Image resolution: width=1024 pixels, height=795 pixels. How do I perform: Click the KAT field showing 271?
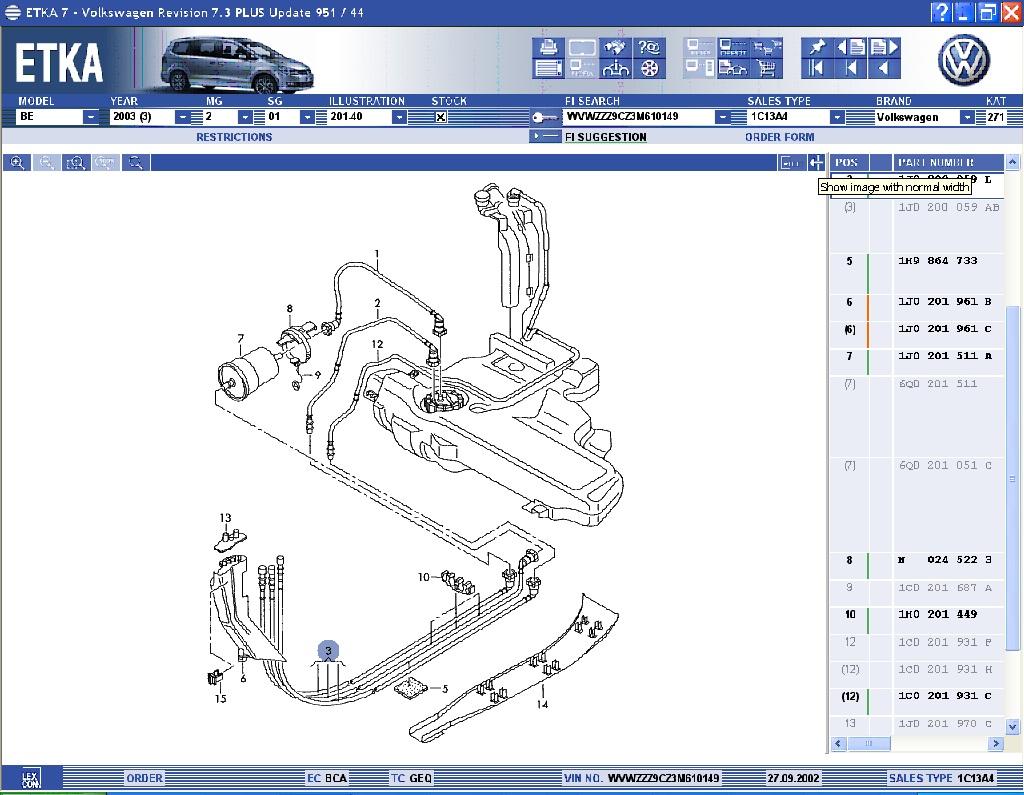(x=995, y=118)
